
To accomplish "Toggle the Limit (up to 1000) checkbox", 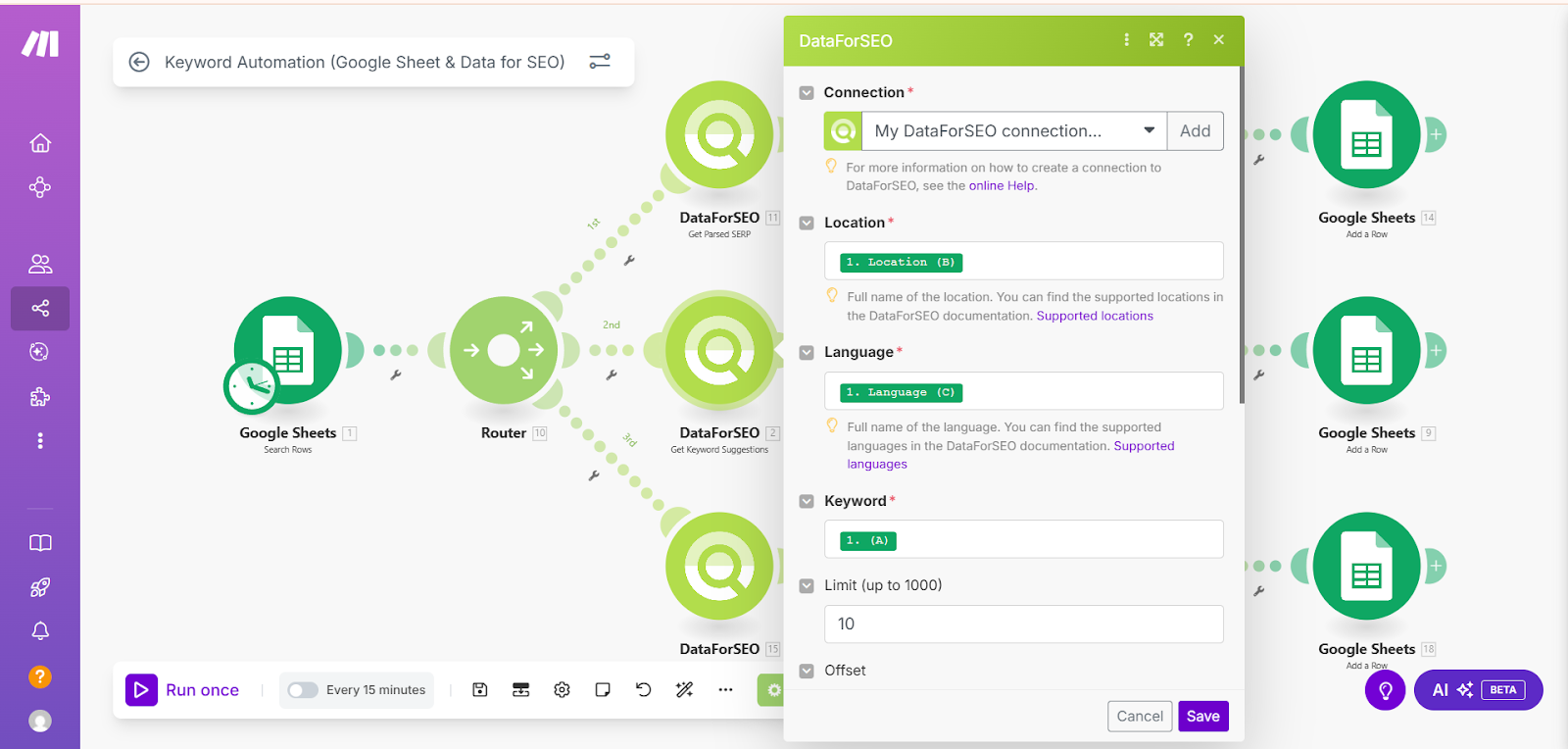I will (x=807, y=586).
